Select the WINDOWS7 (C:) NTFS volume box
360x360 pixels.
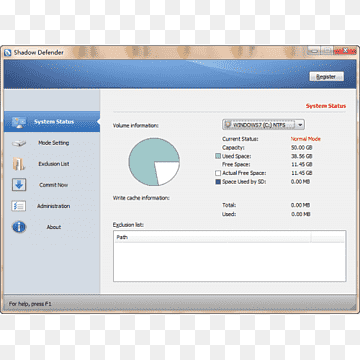coord(263,125)
